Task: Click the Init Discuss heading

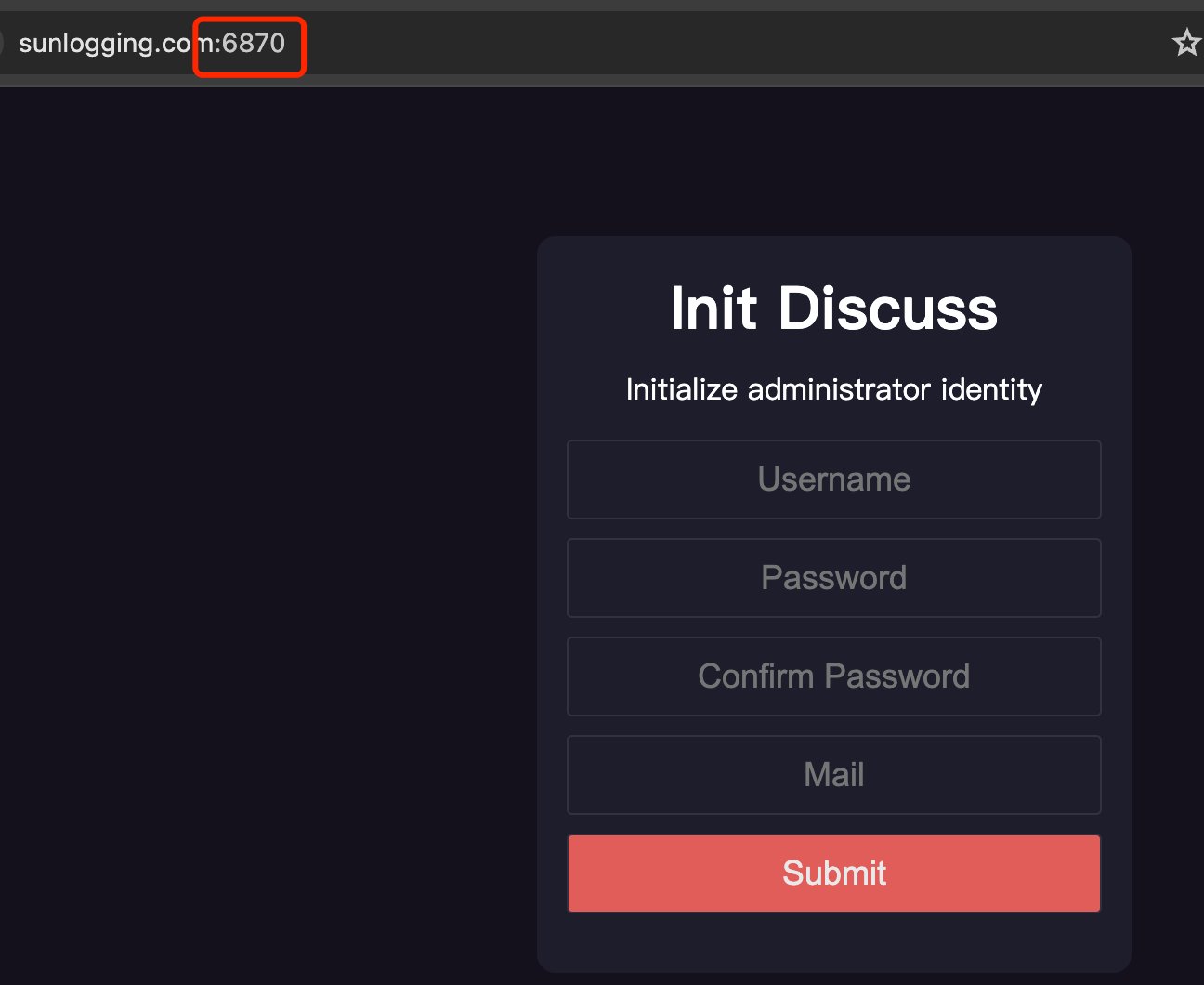Action: tap(833, 309)
